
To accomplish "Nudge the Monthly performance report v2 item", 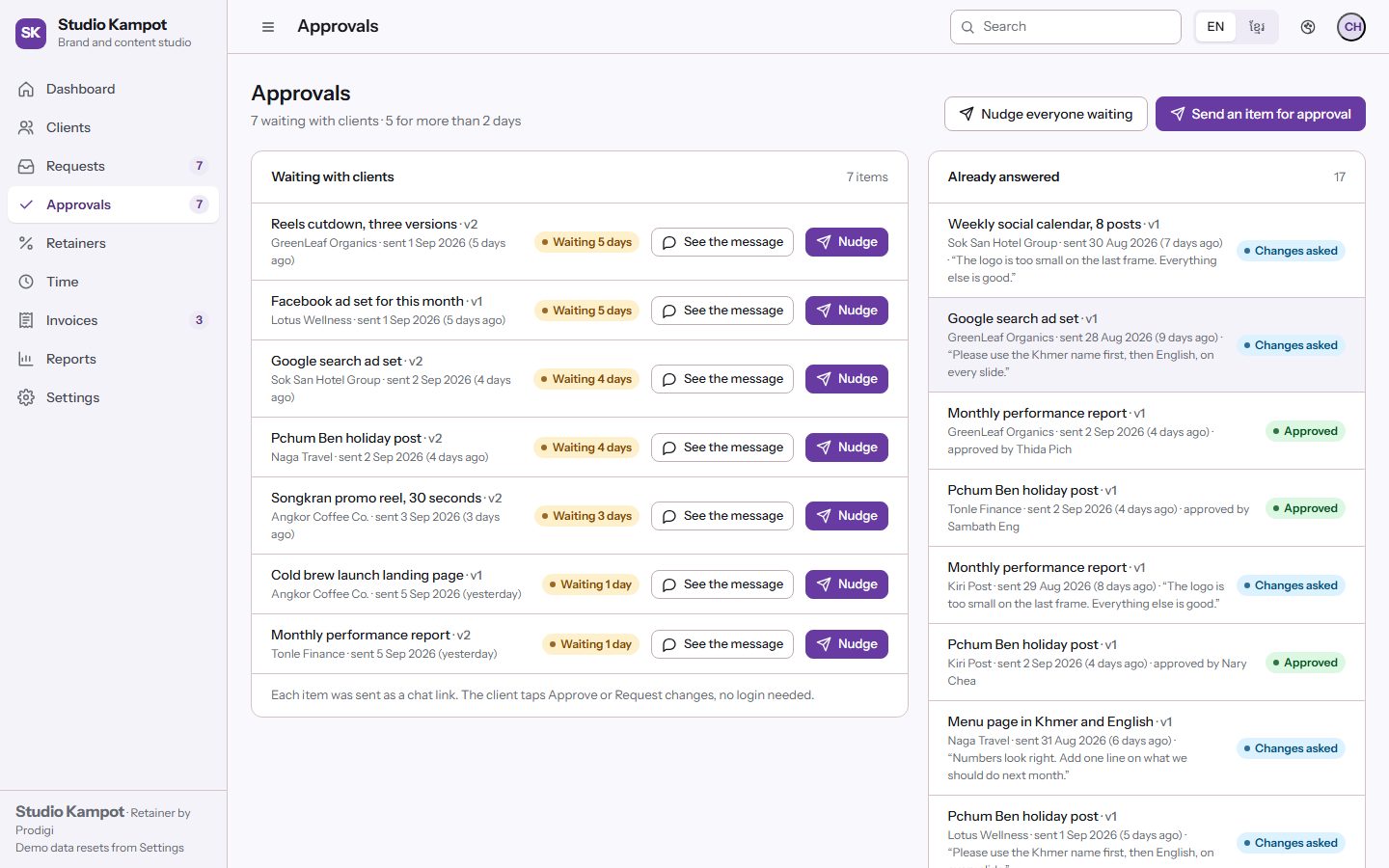I will click(846, 644).
